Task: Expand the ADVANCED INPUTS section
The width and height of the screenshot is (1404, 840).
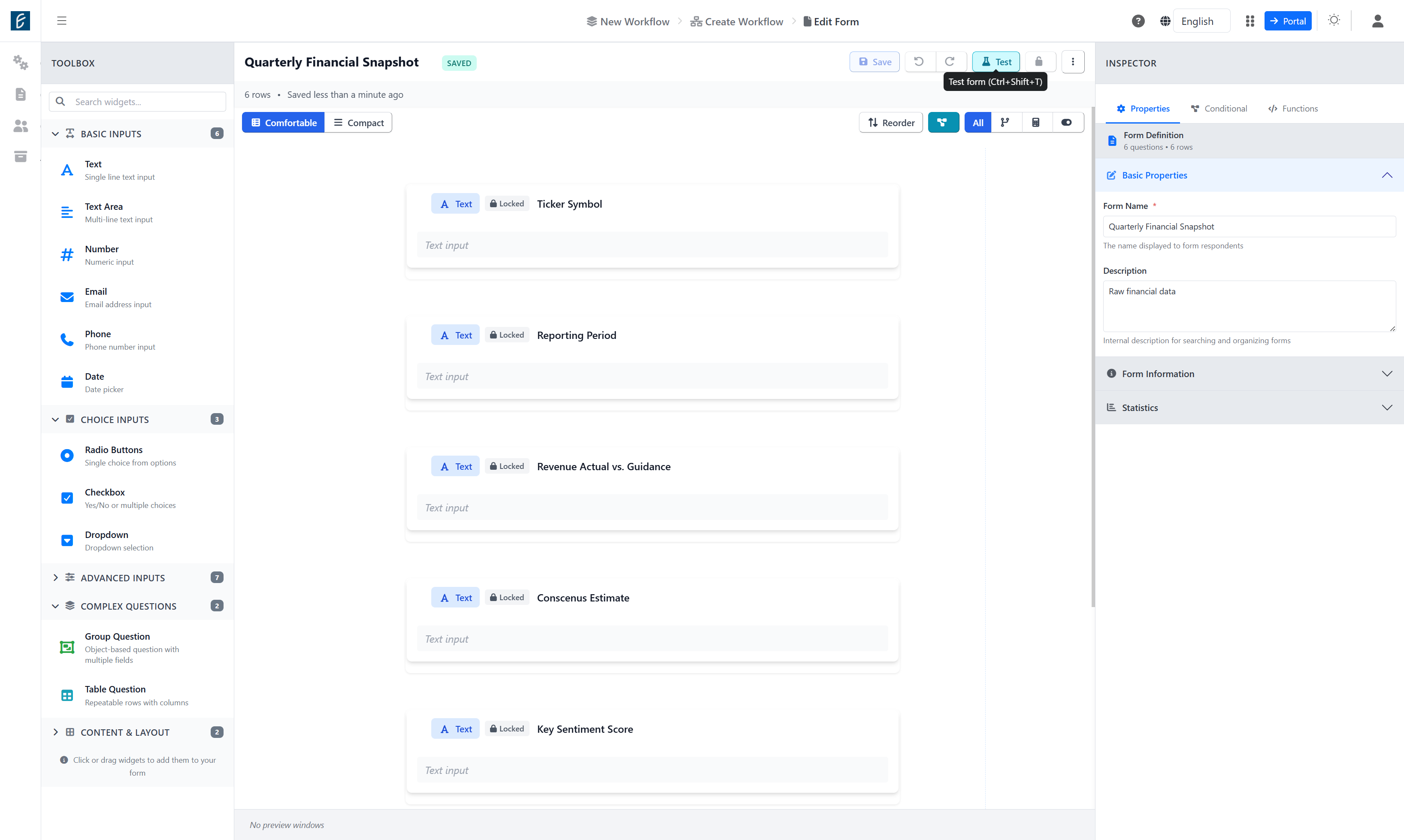Action: pyautogui.click(x=137, y=577)
